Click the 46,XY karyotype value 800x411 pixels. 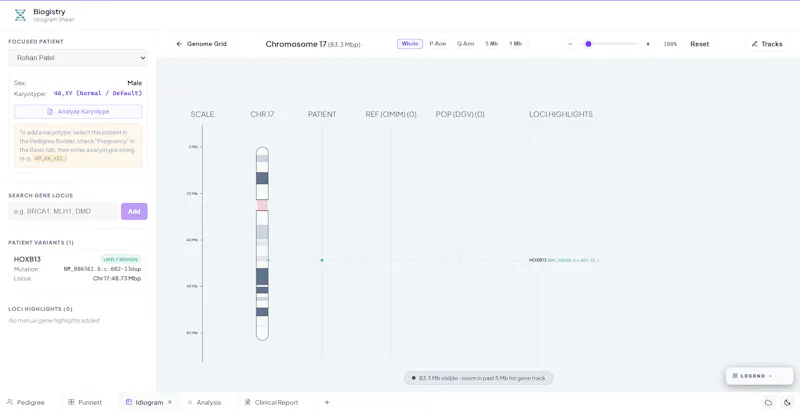click(x=97, y=93)
